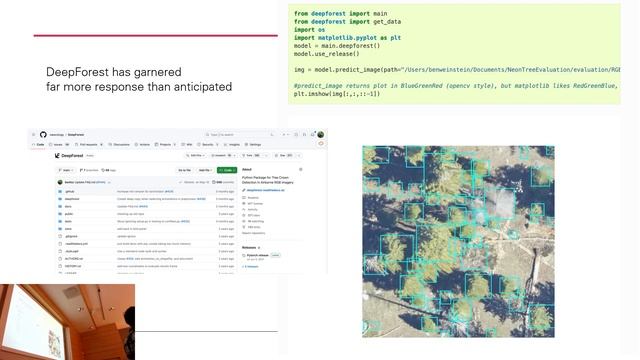Screen dimensions: 640x360
Task: Open the Projects tab
Action: 165,144
